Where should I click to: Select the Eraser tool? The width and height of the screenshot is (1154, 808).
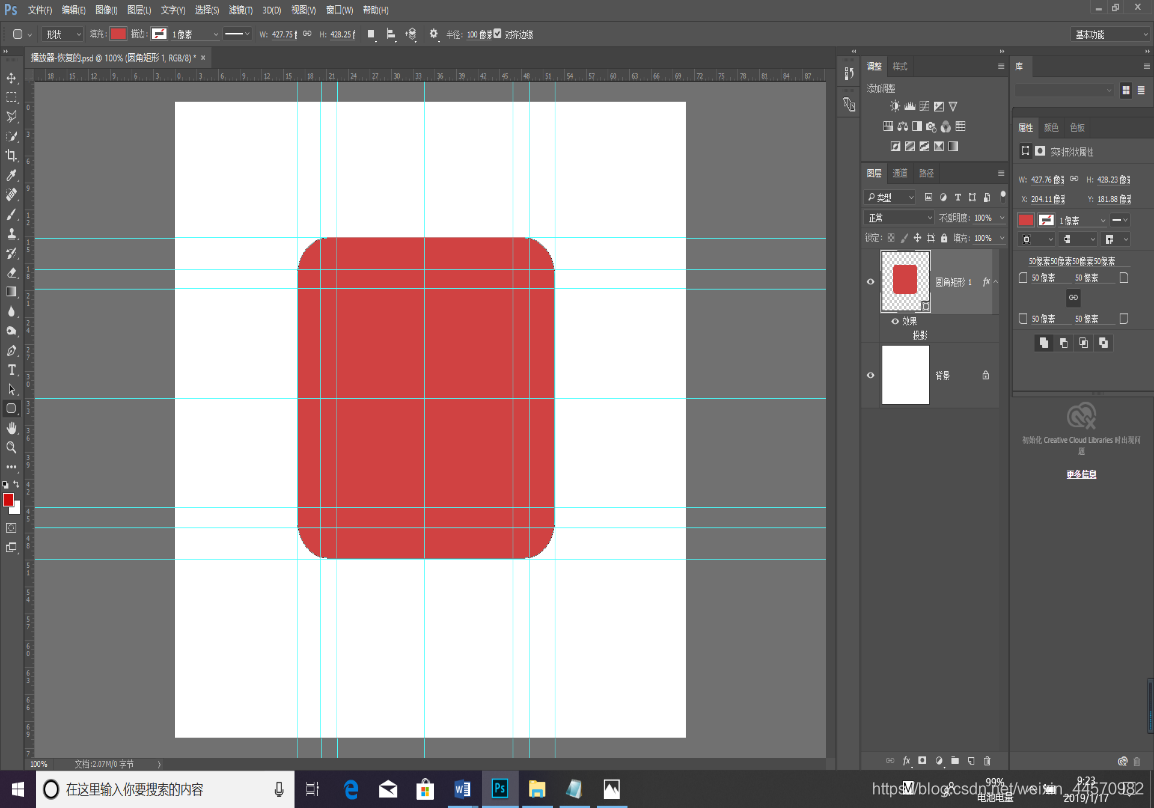coord(12,272)
